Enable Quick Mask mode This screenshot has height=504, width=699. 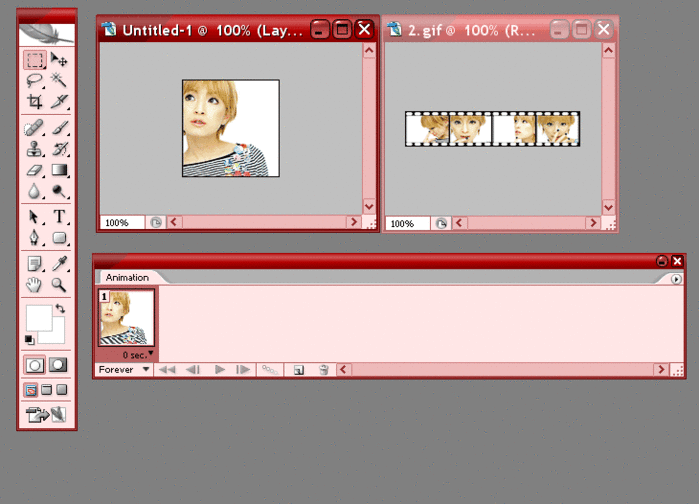[59, 365]
